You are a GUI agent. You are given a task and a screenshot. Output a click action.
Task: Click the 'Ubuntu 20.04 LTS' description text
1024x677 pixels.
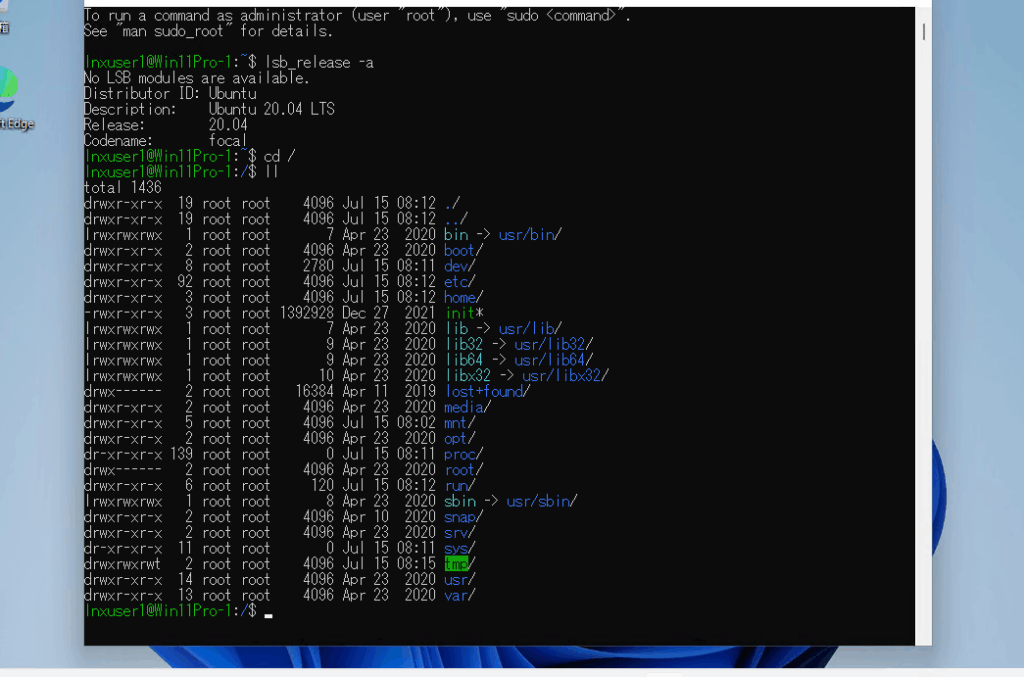pos(271,109)
